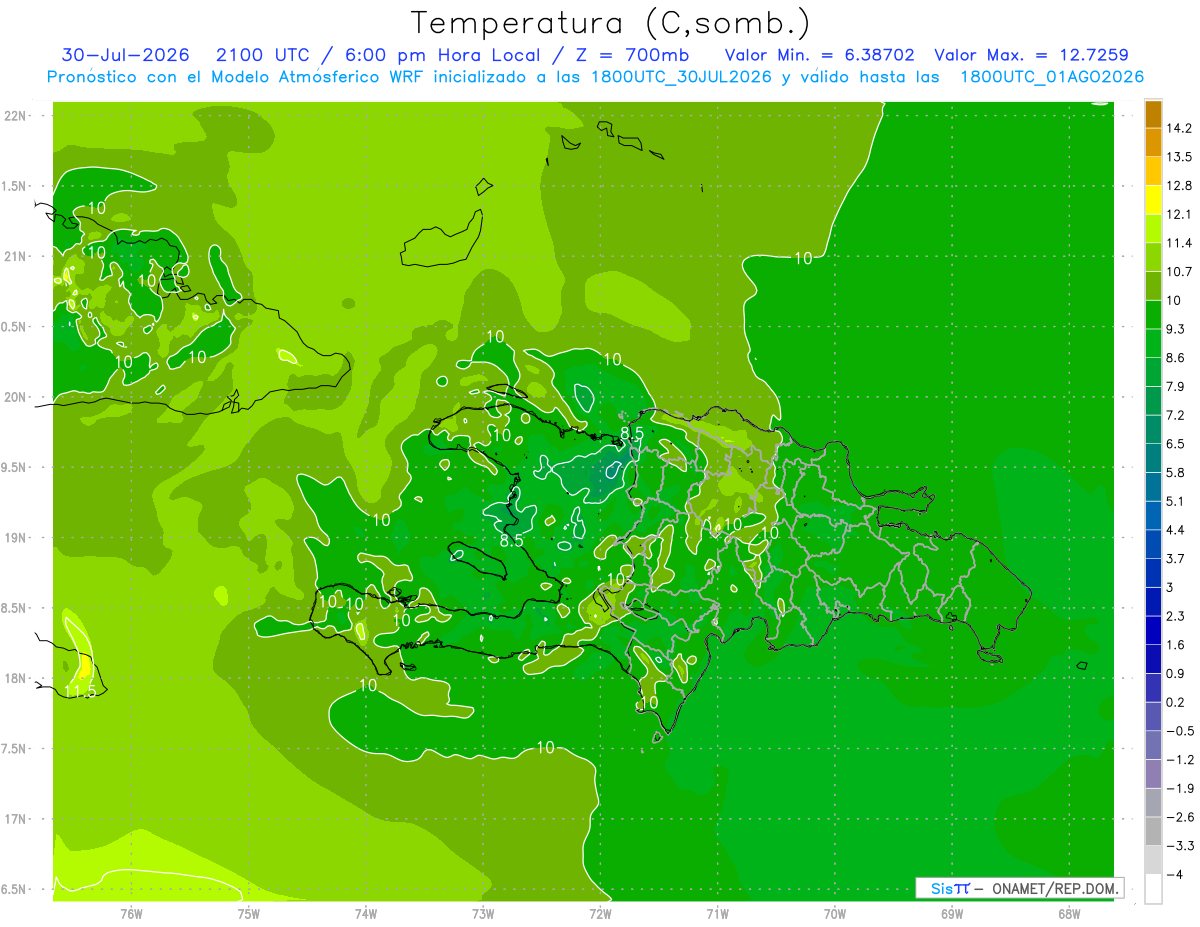This screenshot has height=927, width=1200.
Task: Click the '11.4' legend value
Action: coord(1178,243)
